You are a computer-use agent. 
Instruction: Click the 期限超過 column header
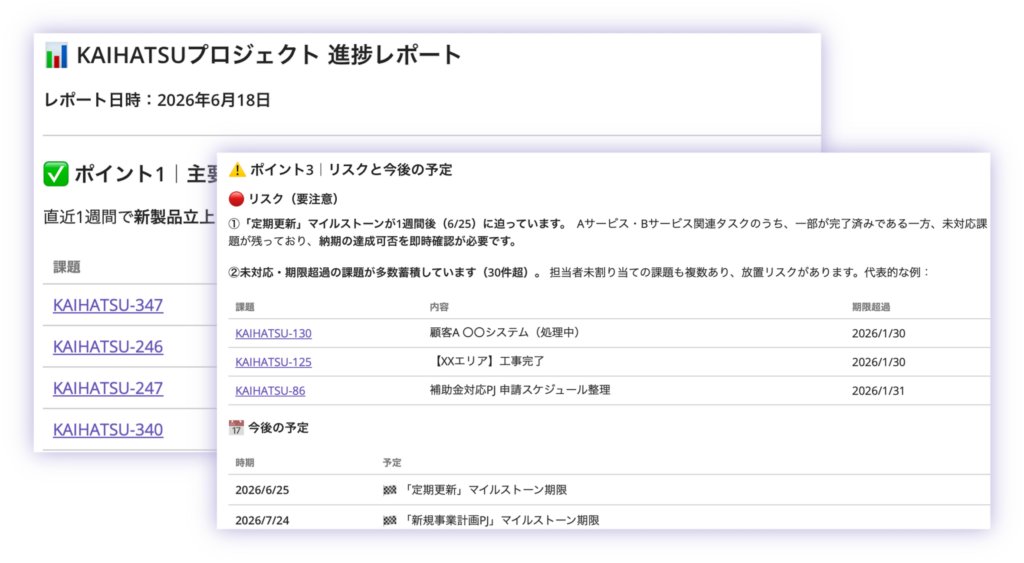[x=871, y=307]
